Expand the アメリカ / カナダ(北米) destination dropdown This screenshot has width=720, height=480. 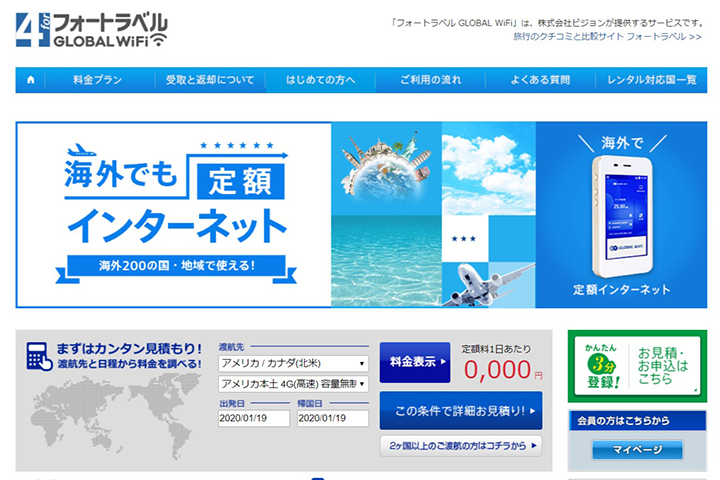293,363
